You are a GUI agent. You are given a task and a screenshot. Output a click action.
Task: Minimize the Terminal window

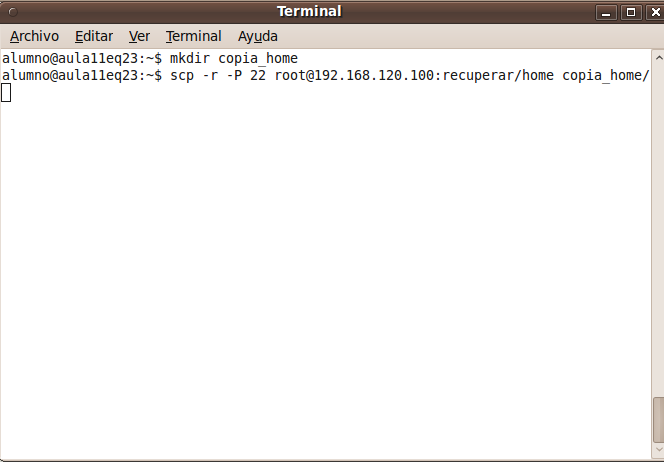click(606, 12)
